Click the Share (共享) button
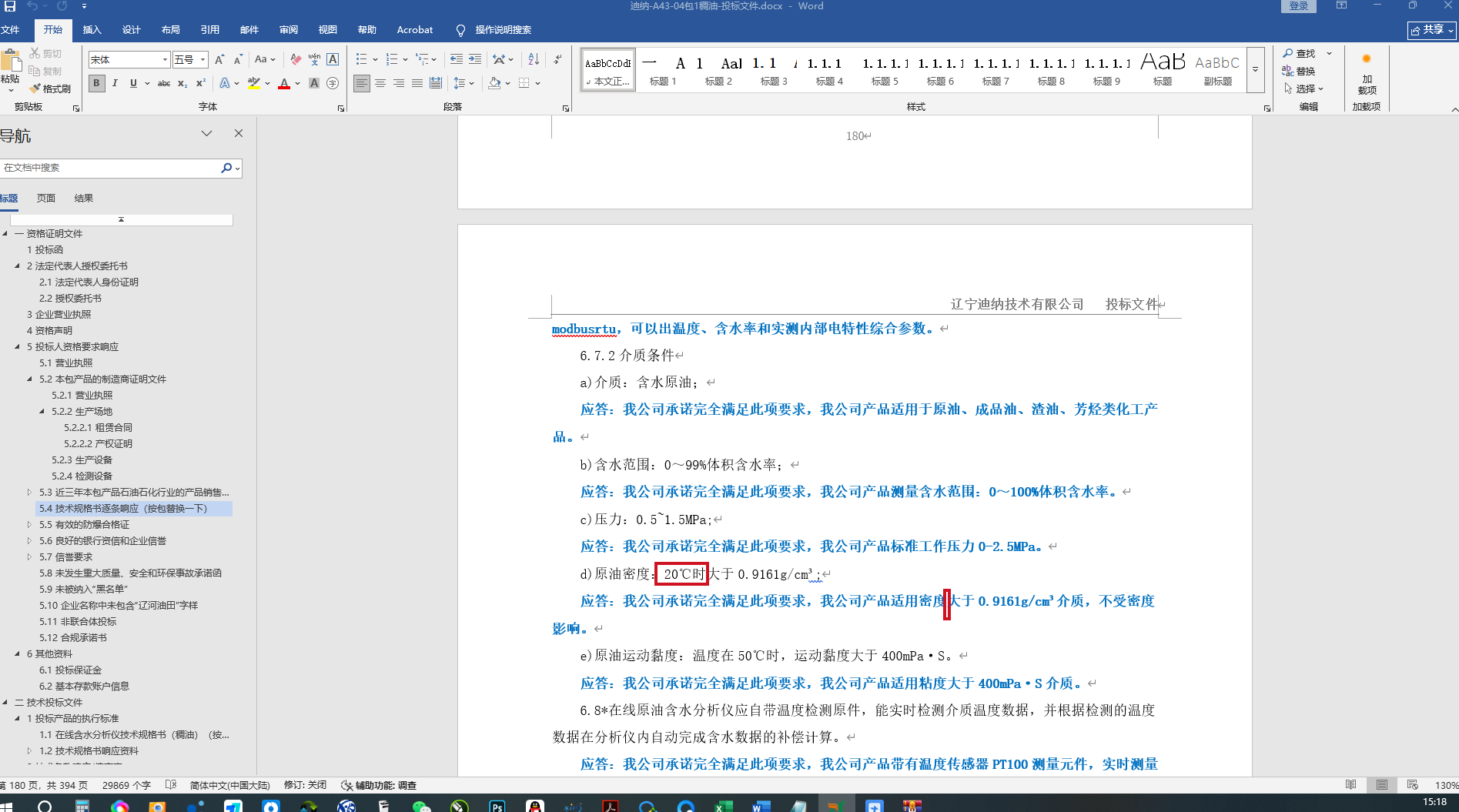 [x=1432, y=30]
